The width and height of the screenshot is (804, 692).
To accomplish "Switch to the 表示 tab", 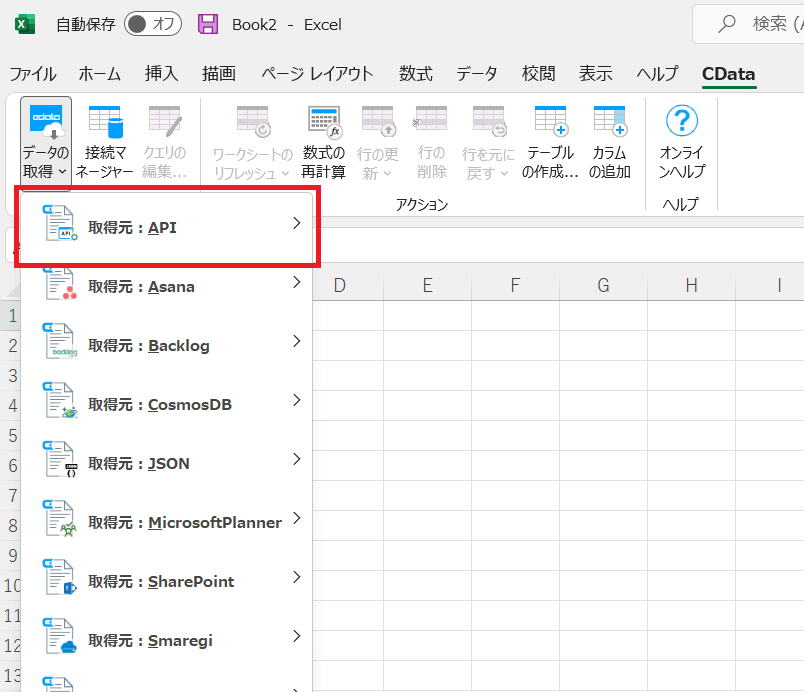I will pyautogui.click(x=596, y=74).
